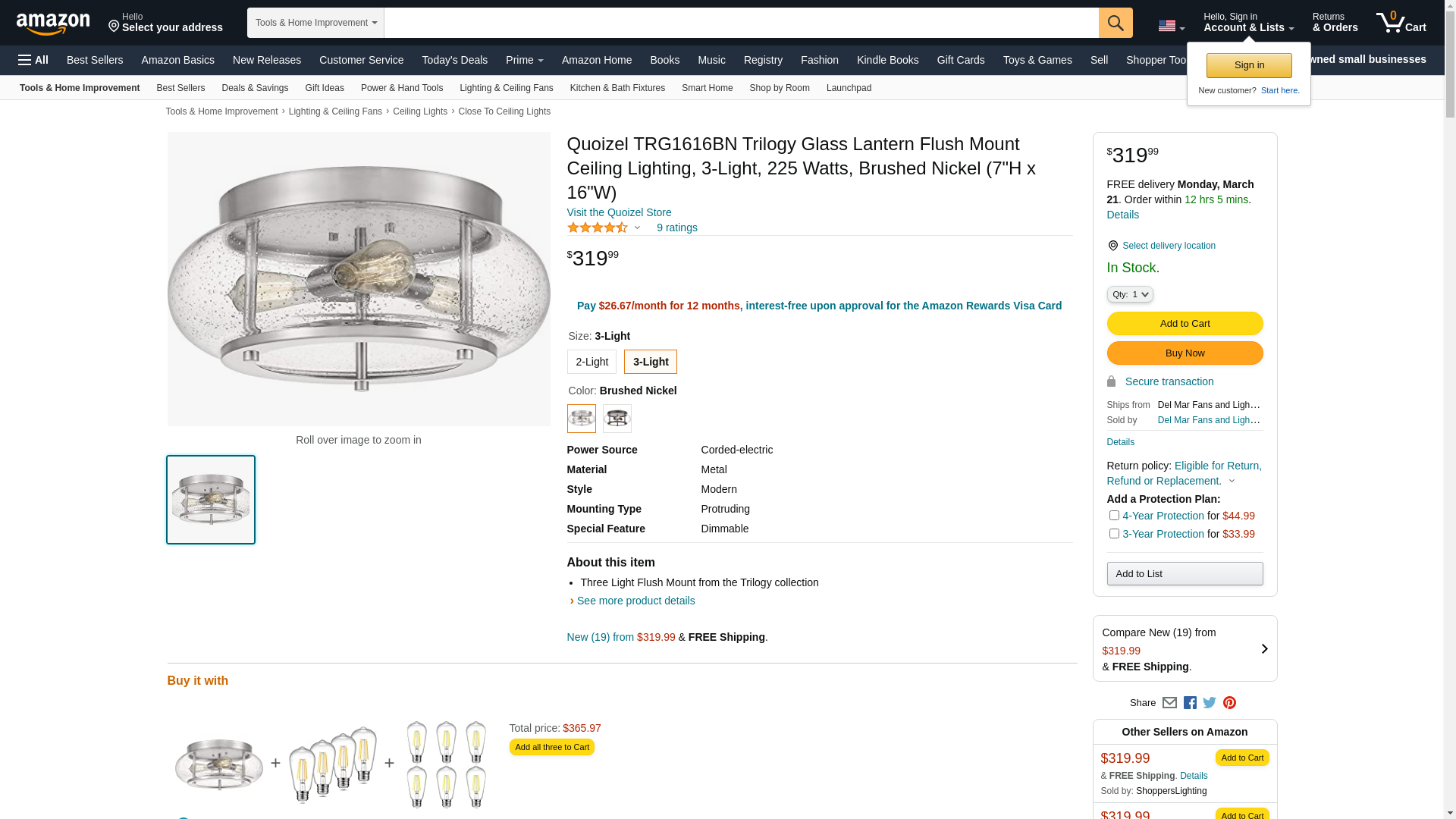This screenshot has height=819, width=1456.
Task: Open the shopping cart icon
Action: click(1400, 23)
